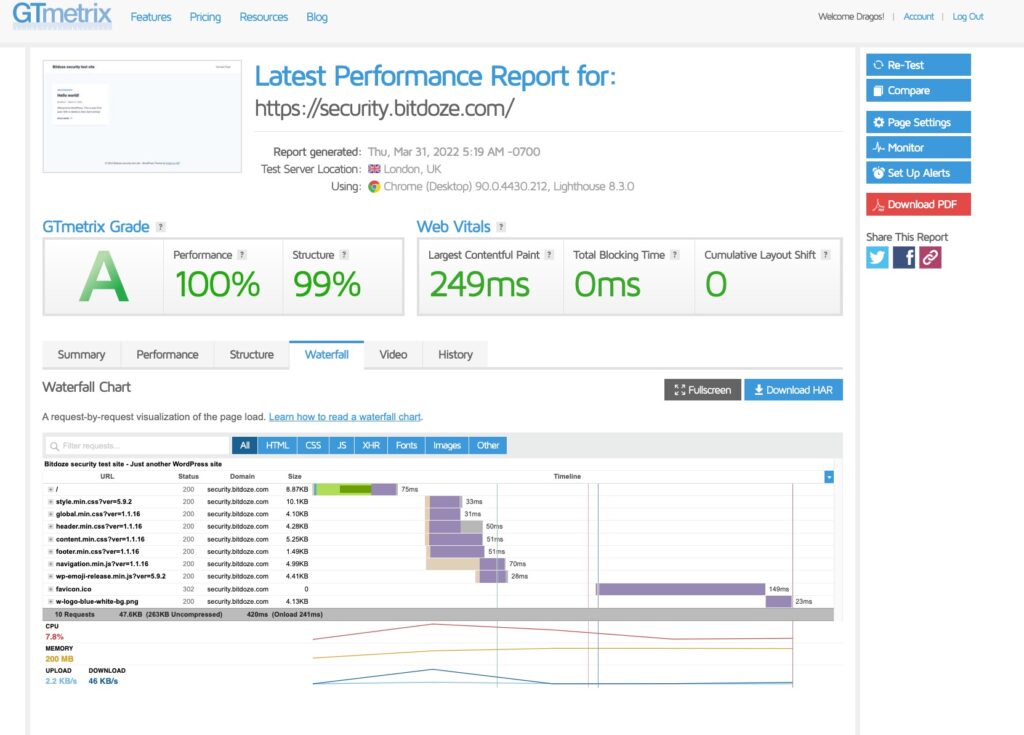The height and width of the screenshot is (735, 1024).
Task: Go to the Blog
Action: pos(317,17)
